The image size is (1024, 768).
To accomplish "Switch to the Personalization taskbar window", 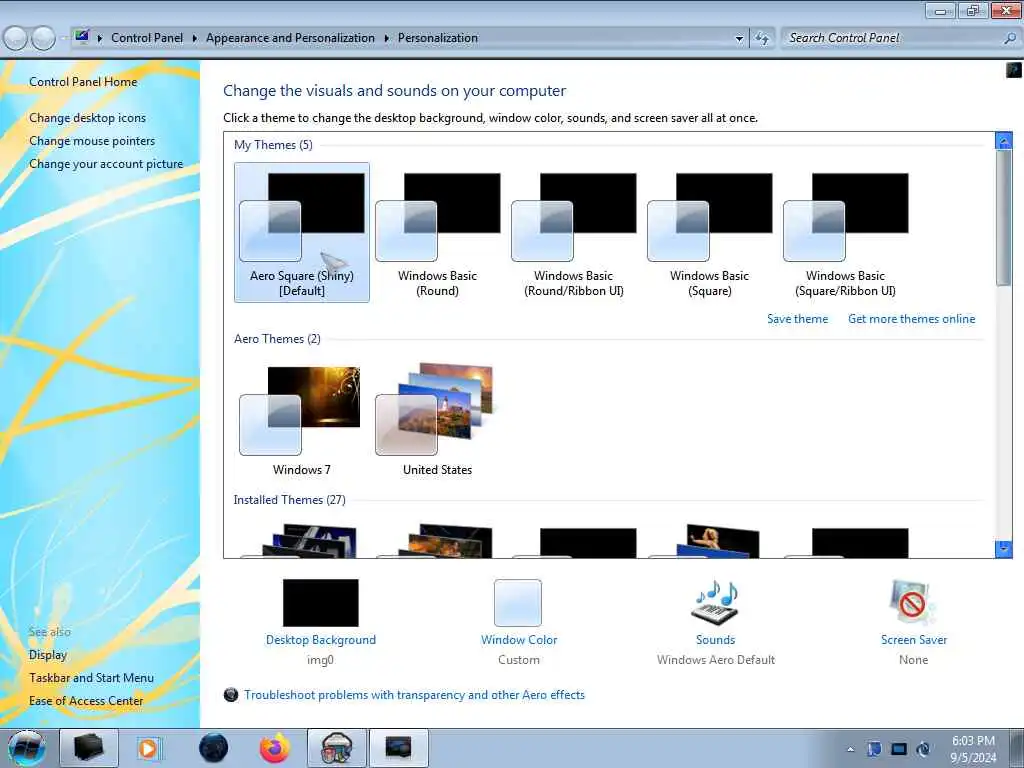I will [399, 748].
